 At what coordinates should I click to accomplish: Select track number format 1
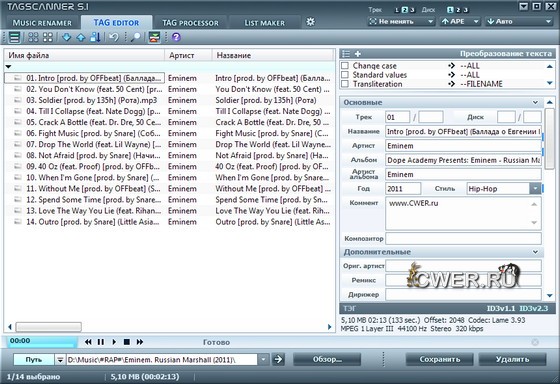397,10
